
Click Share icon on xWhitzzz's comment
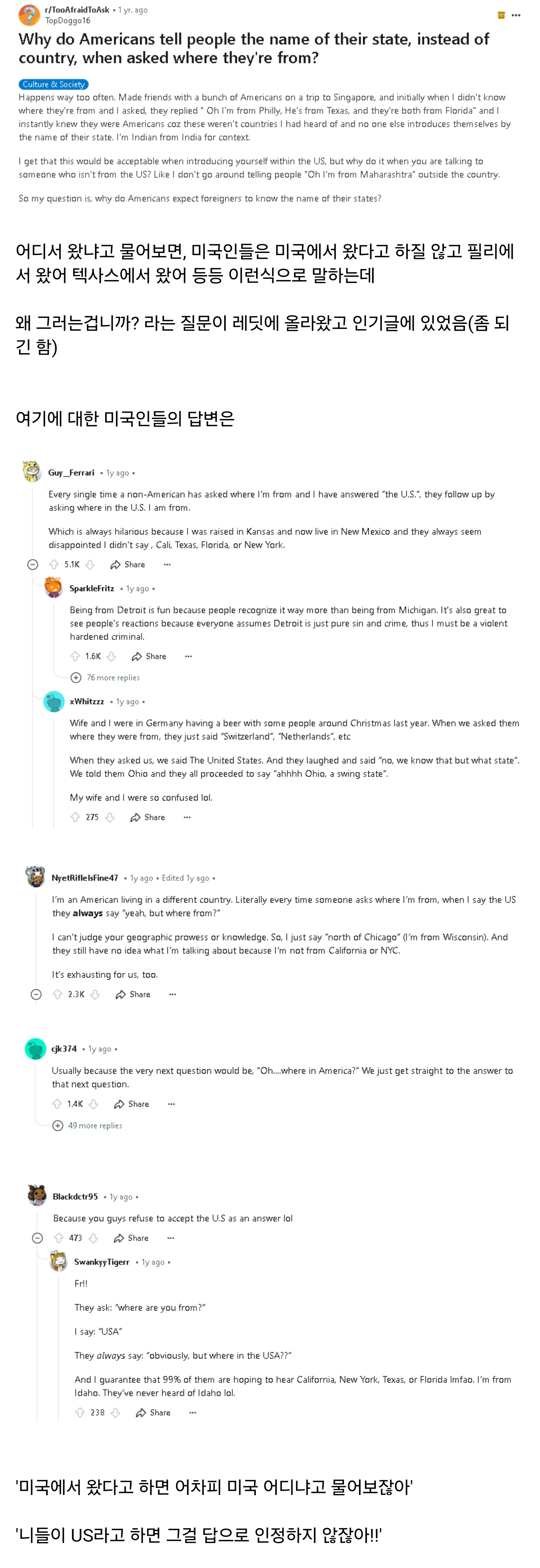[x=135, y=817]
